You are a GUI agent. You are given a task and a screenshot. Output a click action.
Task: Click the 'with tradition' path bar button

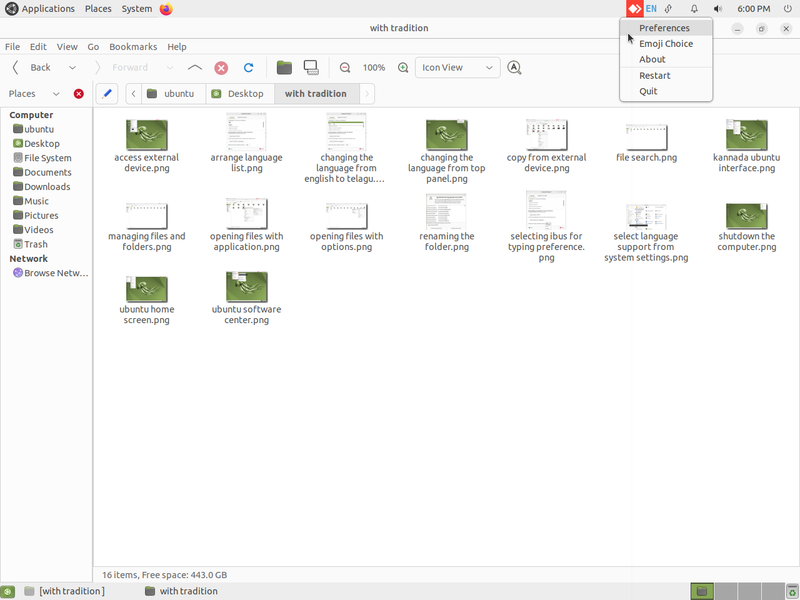(316, 94)
